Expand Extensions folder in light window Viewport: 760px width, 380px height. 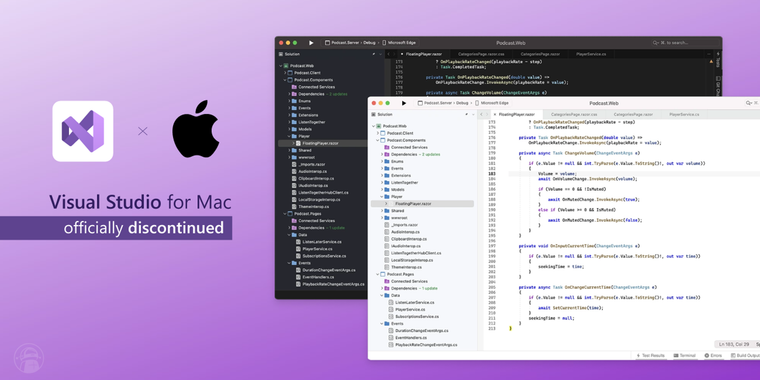pyautogui.click(x=382, y=175)
